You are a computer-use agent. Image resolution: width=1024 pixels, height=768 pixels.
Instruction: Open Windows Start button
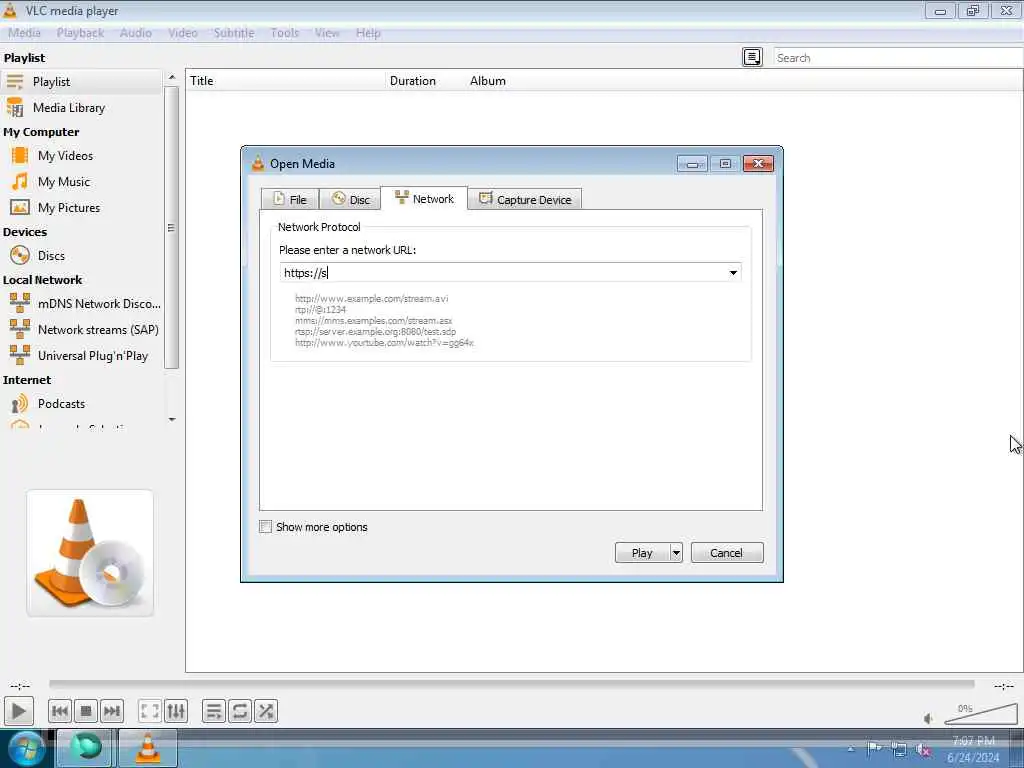26,748
